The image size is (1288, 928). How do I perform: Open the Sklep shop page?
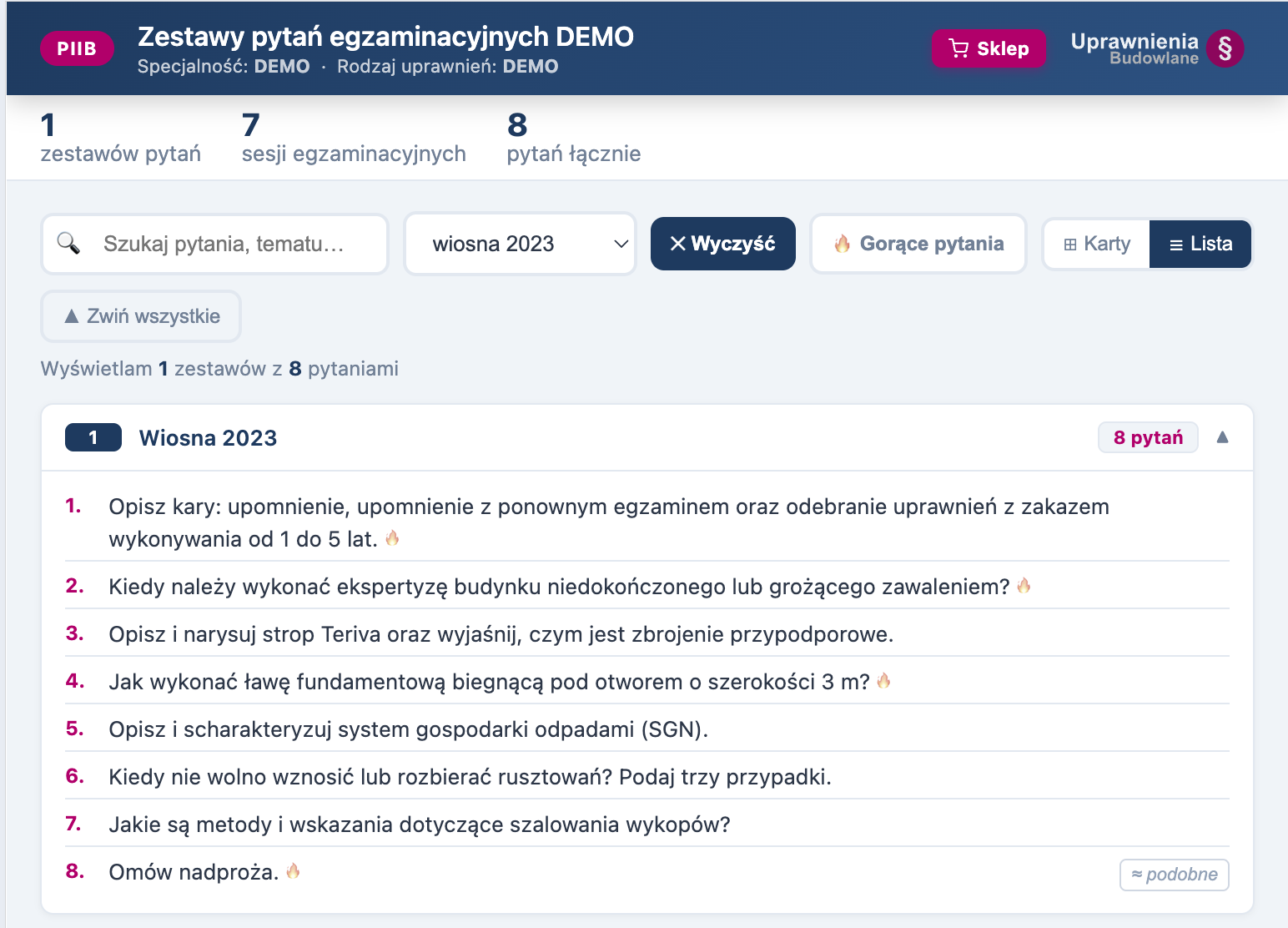(x=989, y=49)
